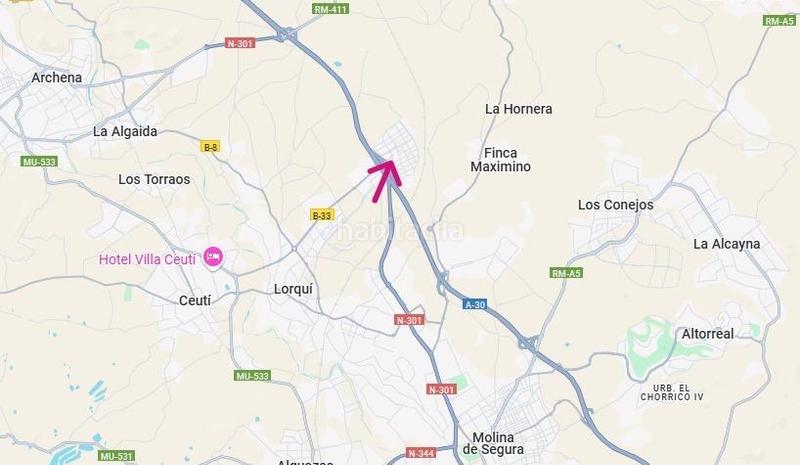Click the yellow B-8 road badge

pyautogui.click(x=210, y=148)
